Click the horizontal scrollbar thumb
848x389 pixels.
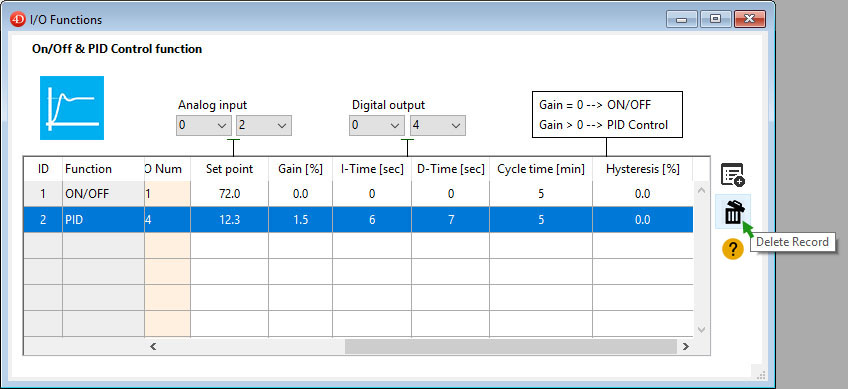pos(511,346)
